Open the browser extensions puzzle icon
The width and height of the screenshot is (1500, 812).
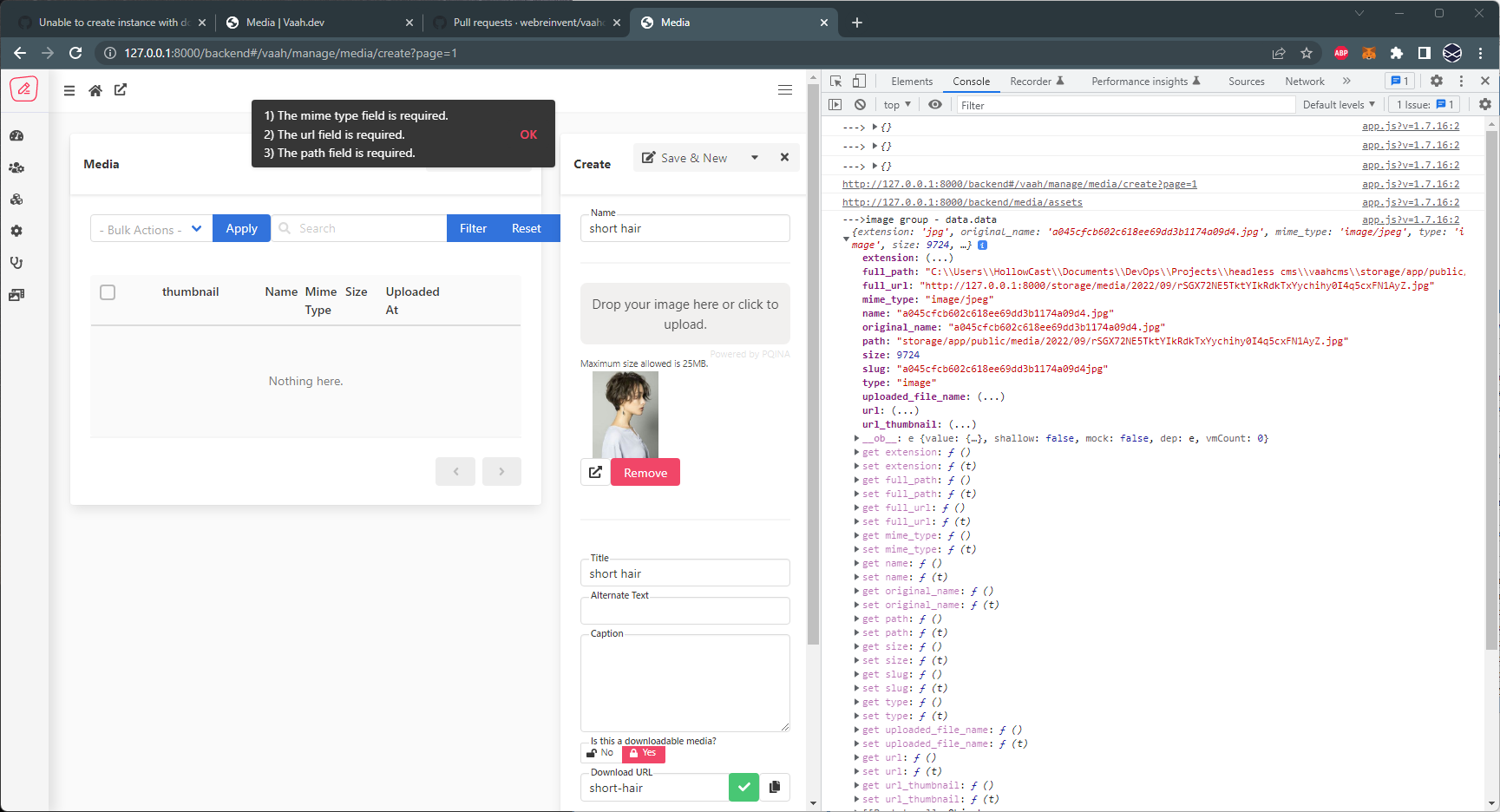(1397, 53)
